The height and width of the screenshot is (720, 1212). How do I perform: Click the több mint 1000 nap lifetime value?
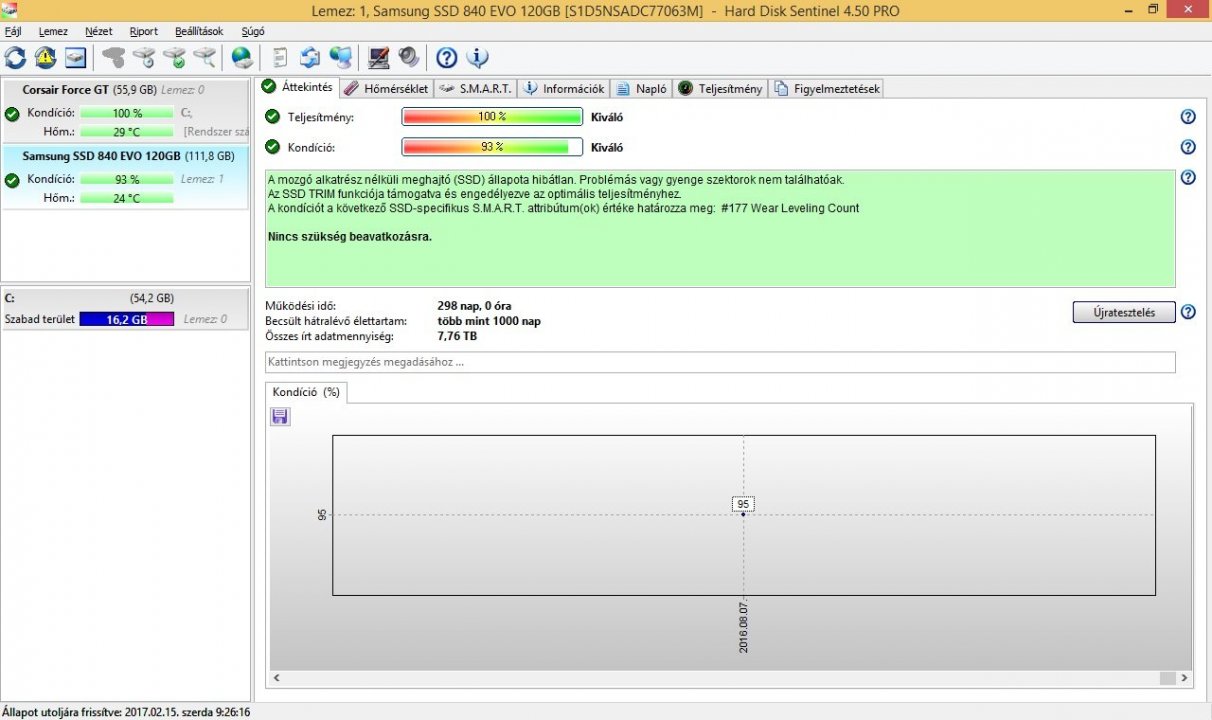(489, 321)
